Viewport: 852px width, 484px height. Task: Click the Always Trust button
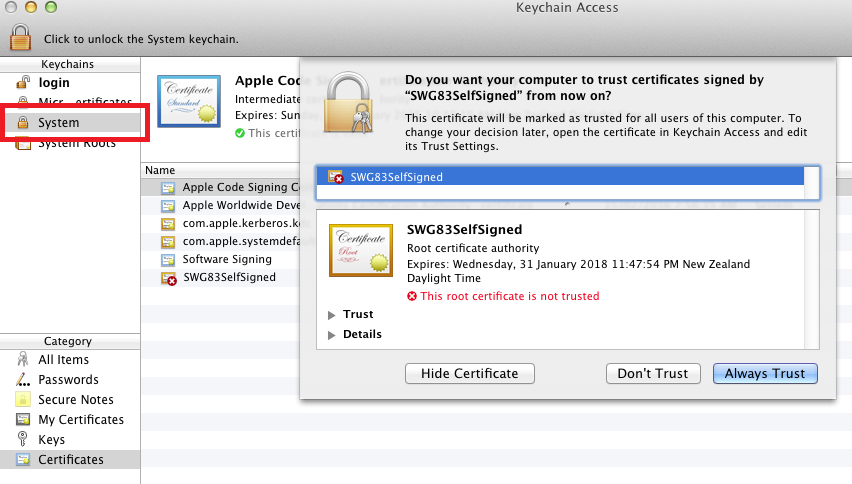[765, 373]
